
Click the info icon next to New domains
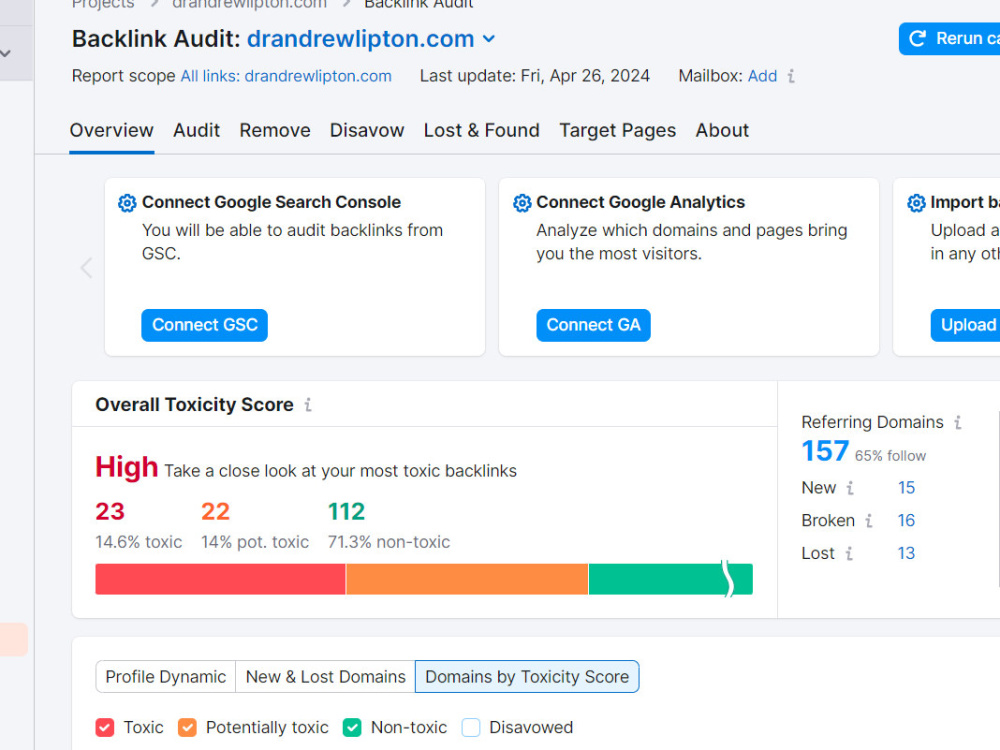tap(849, 489)
